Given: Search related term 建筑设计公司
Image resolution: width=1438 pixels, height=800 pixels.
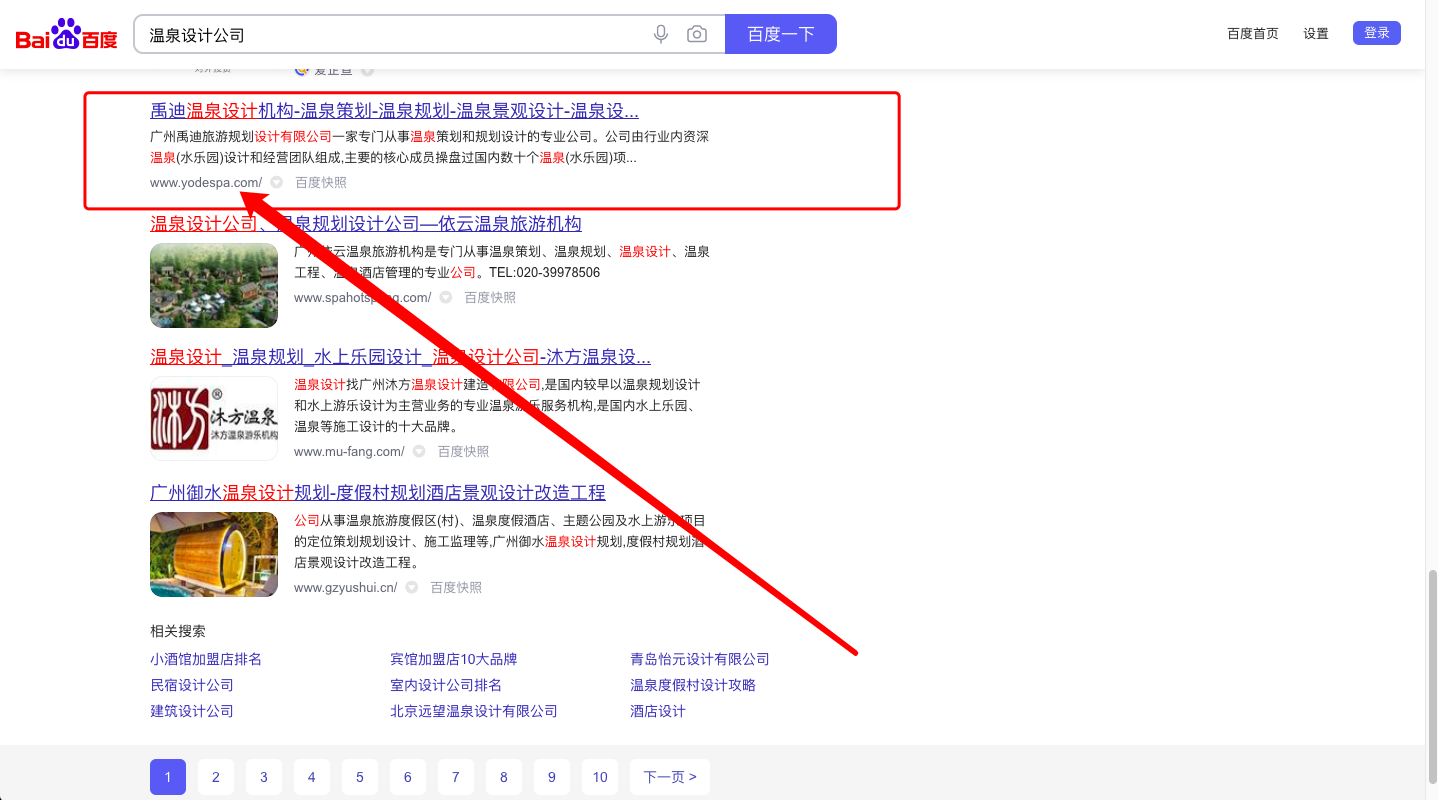Looking at the screenshot, I should click(192, 711).
